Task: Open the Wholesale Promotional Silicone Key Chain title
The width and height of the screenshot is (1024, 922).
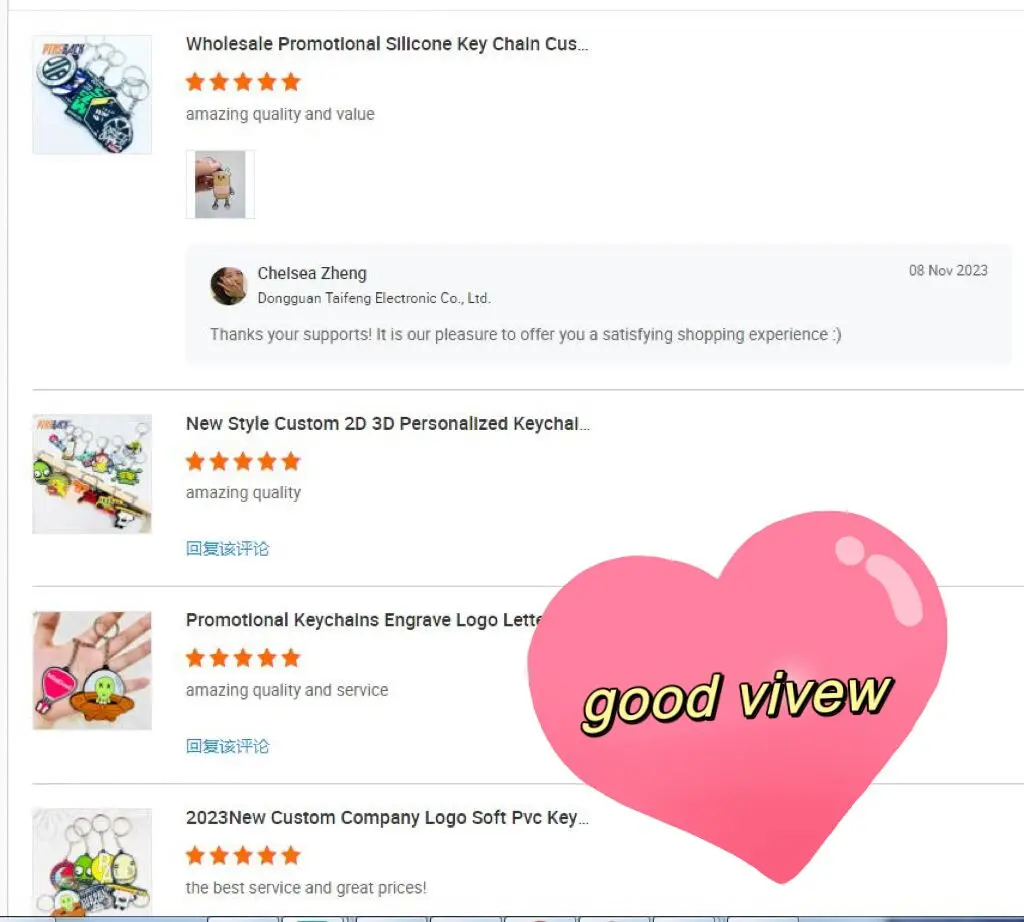Action: pos(387,44)
